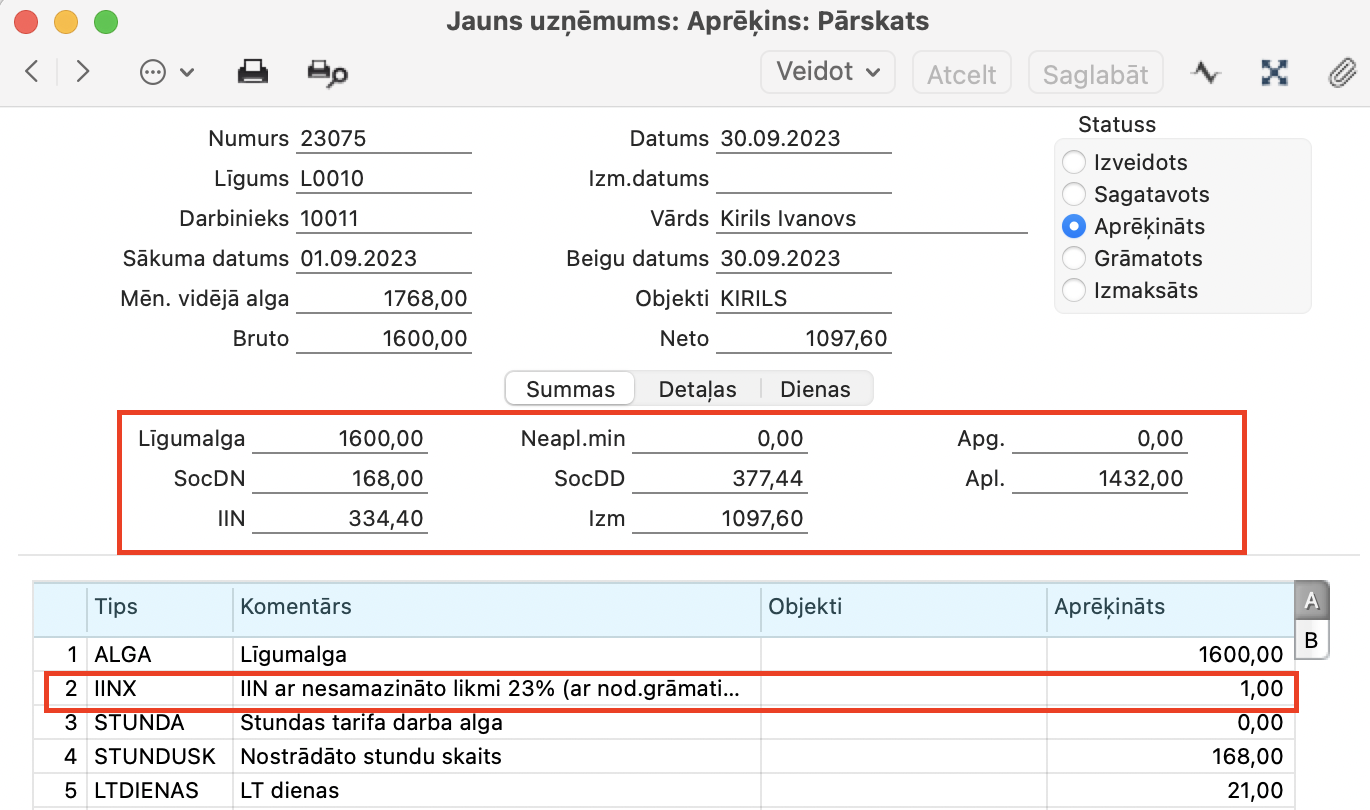Open the ellipsis actions menu
The width and height of the screenshot is (1370, 810).
(166, 73)
